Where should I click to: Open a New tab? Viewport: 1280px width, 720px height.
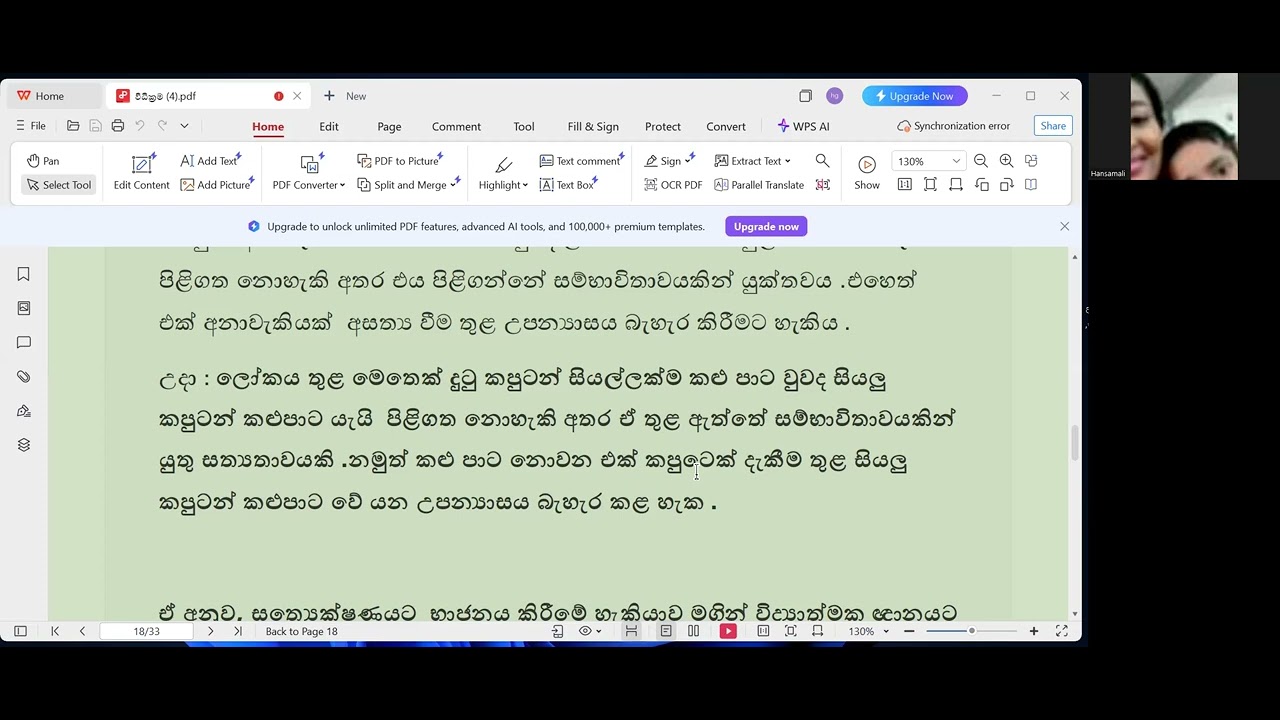coord(345,96)
